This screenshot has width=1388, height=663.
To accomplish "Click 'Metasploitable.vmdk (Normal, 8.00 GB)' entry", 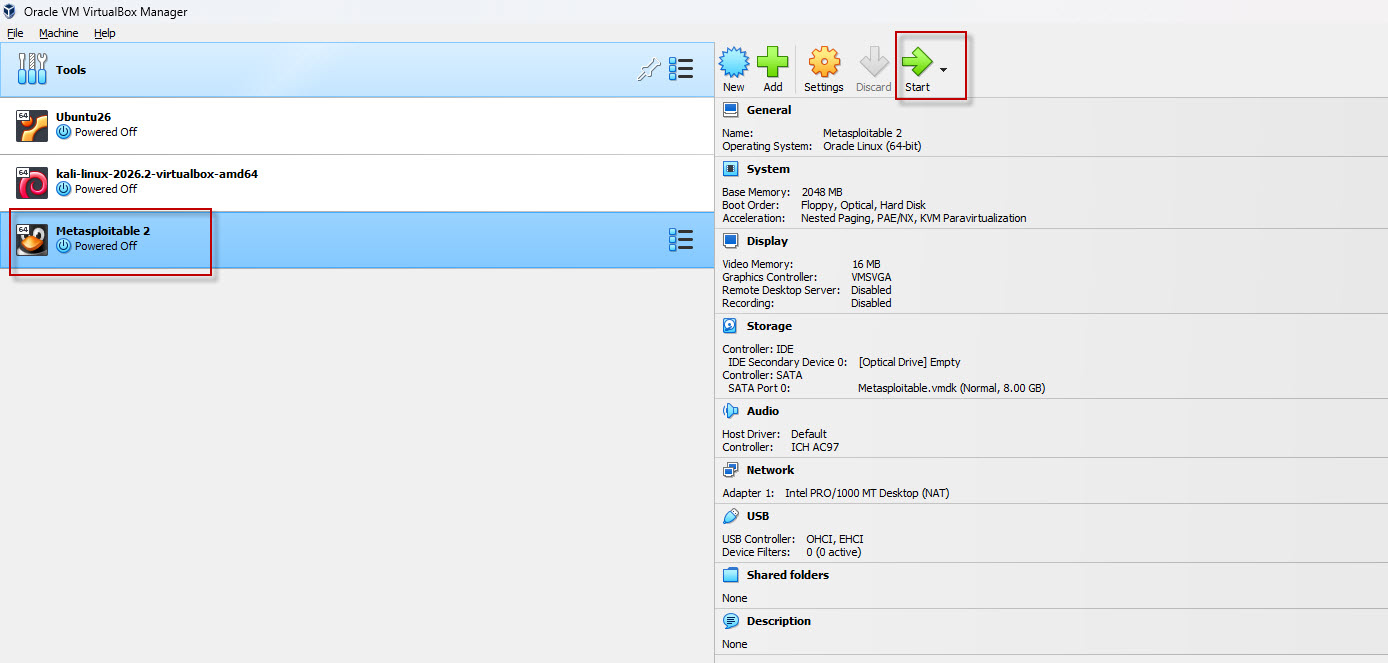I will point(952,388).
